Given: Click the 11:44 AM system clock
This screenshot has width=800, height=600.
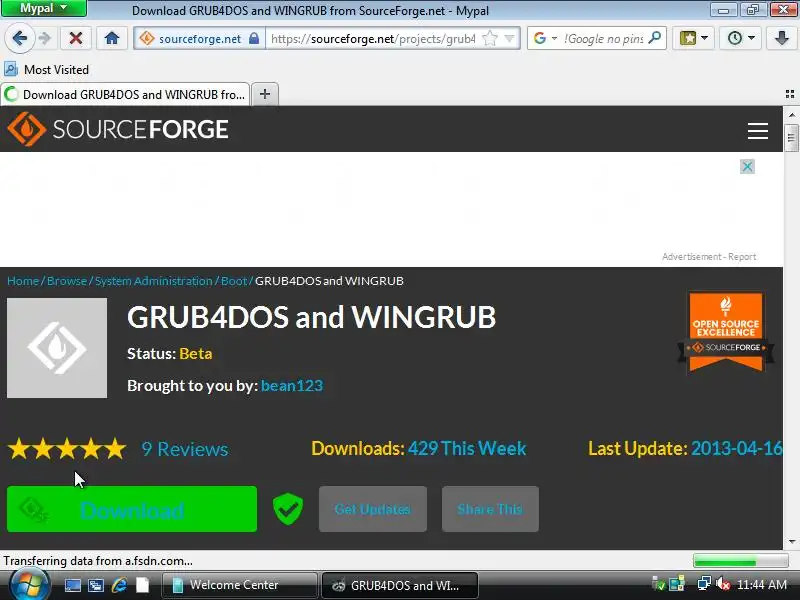Looking at the screenshot, I should coord(762,584).
